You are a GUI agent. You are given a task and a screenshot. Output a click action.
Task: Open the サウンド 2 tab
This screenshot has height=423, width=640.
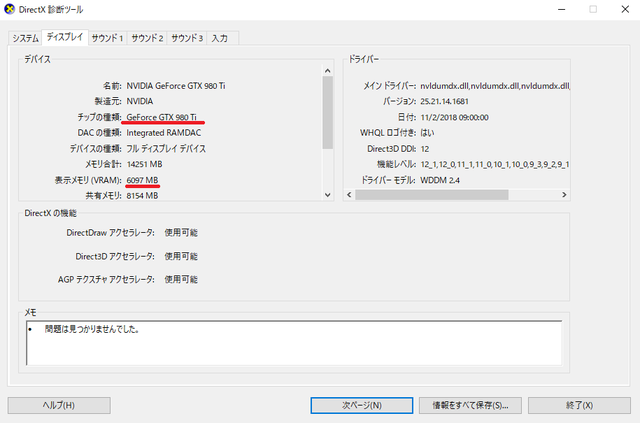point(147,38)
